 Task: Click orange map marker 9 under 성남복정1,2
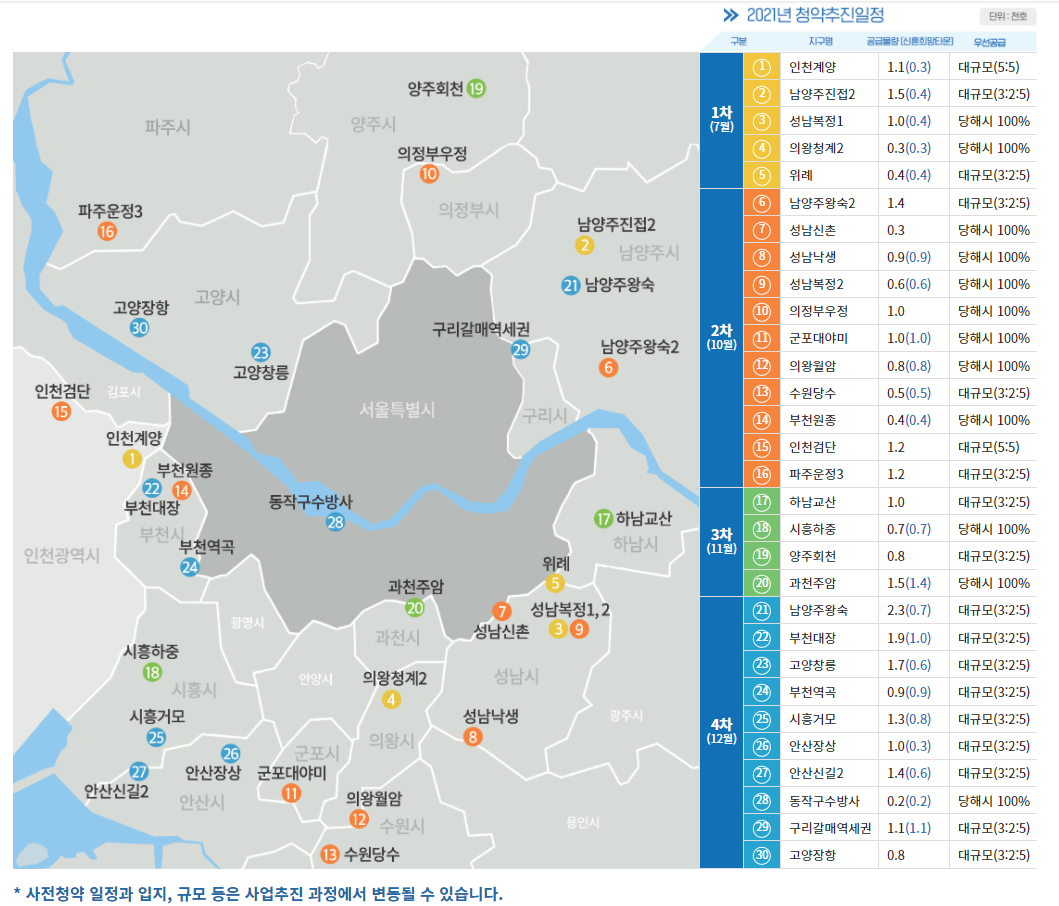pyautogui.click(x=579, y=629)
